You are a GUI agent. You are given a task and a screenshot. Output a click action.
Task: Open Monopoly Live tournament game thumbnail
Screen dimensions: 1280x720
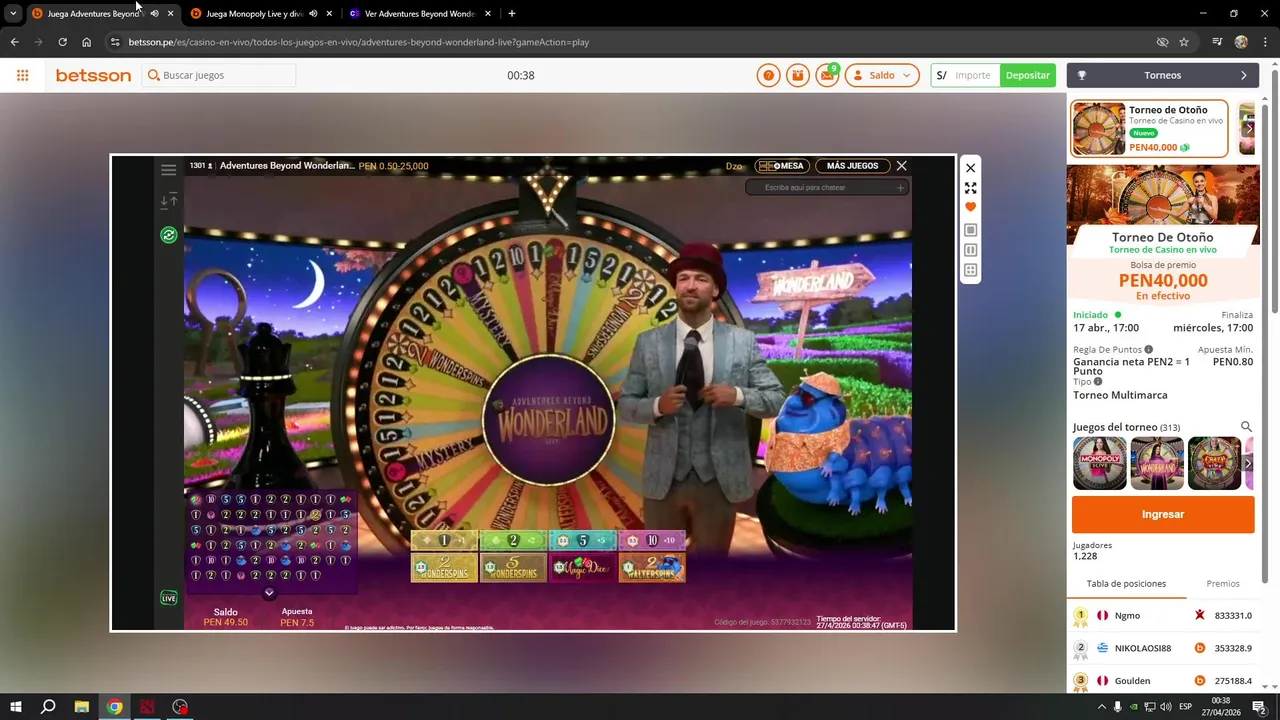click(x=1100, y=463)
